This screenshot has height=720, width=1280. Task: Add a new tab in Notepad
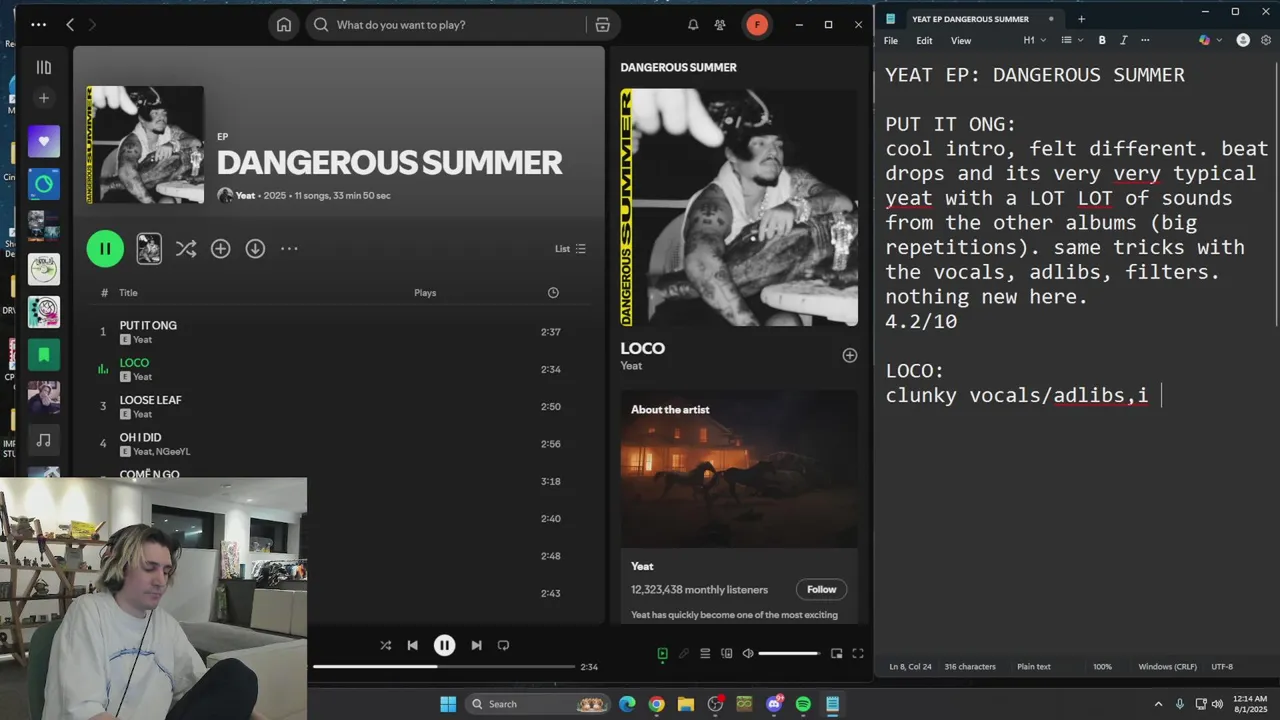[x=1081, y=19]
